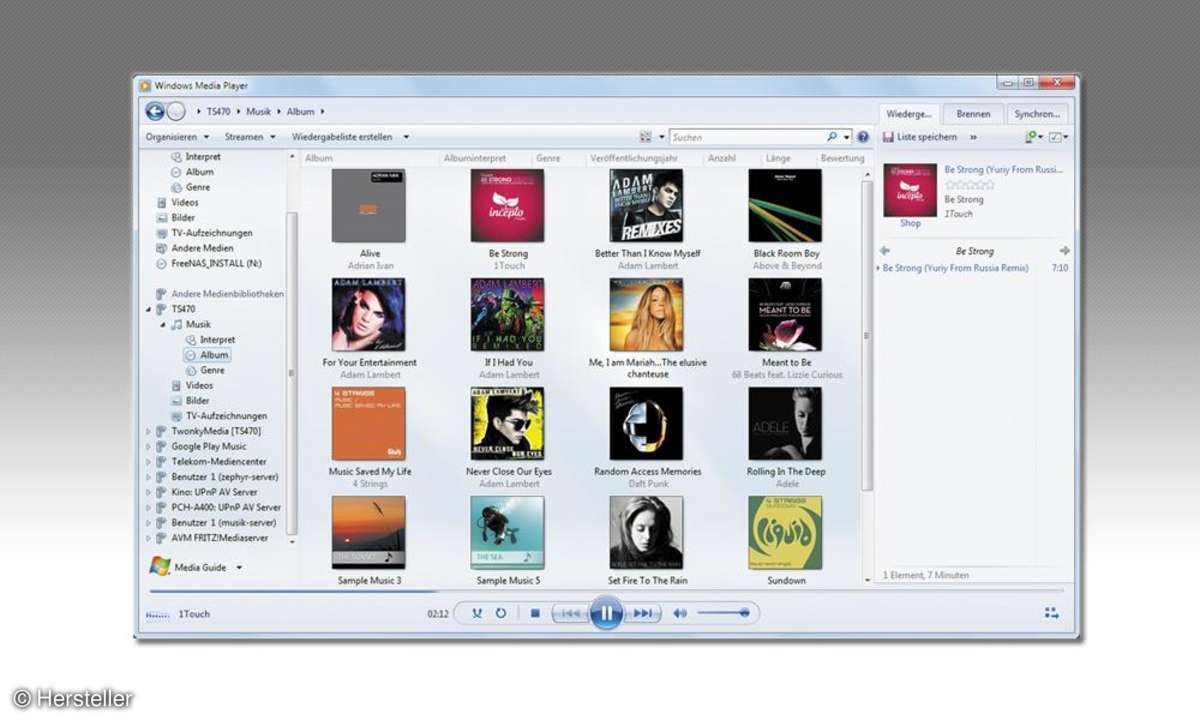Collapse the TS470 tree node
This screenshot has height=720, width=1200.
149,310
